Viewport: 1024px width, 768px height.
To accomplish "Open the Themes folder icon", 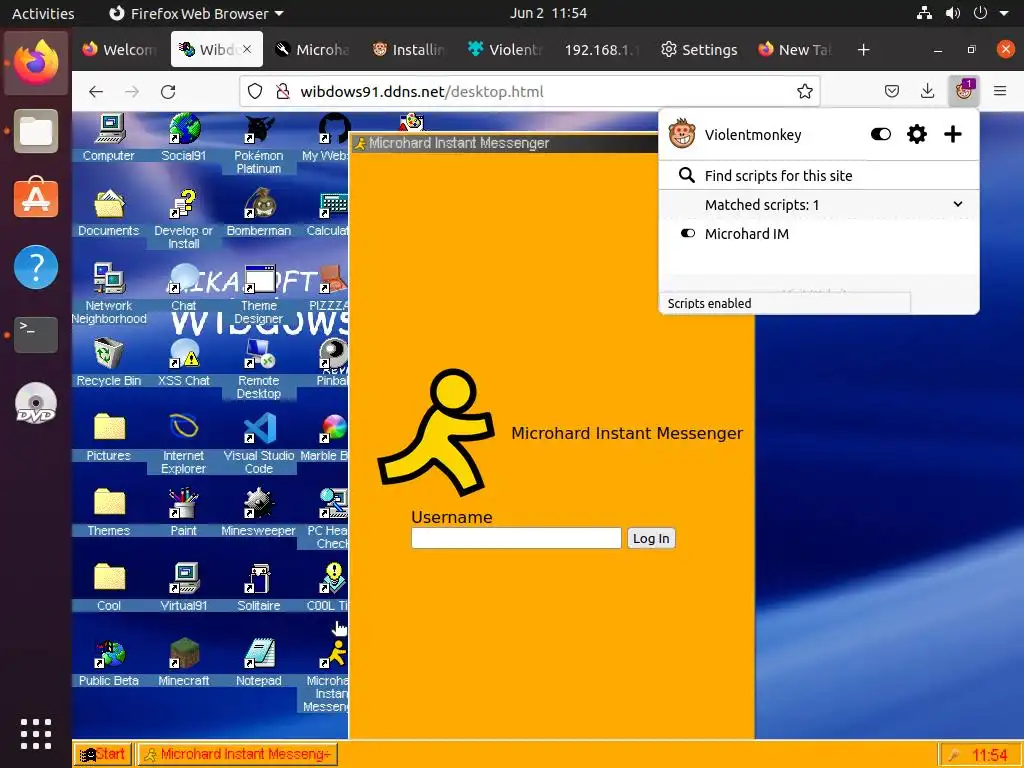I will [108, 513].
